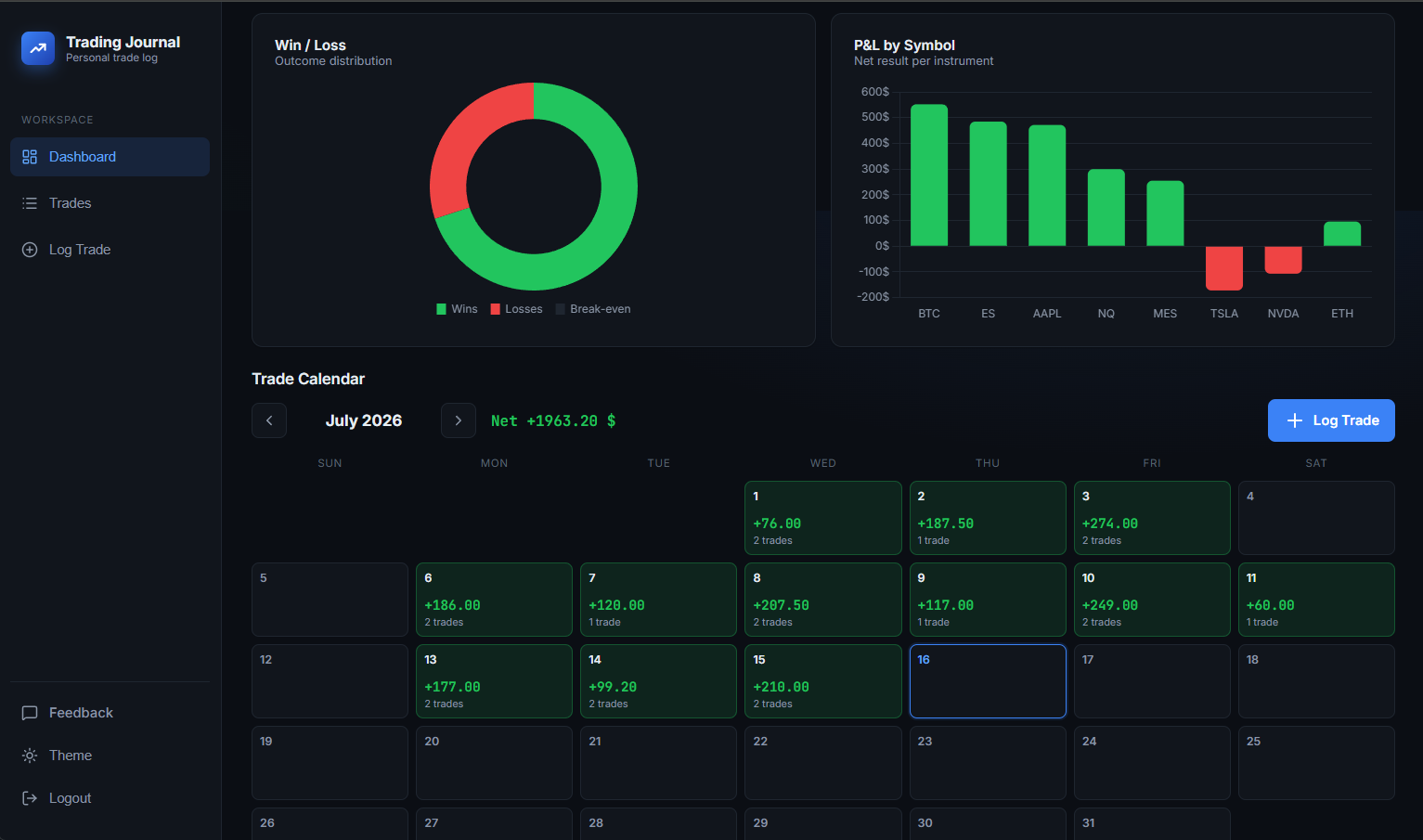Select the July 25 calendar cell
The image size is (1423, 840).
1316,763
